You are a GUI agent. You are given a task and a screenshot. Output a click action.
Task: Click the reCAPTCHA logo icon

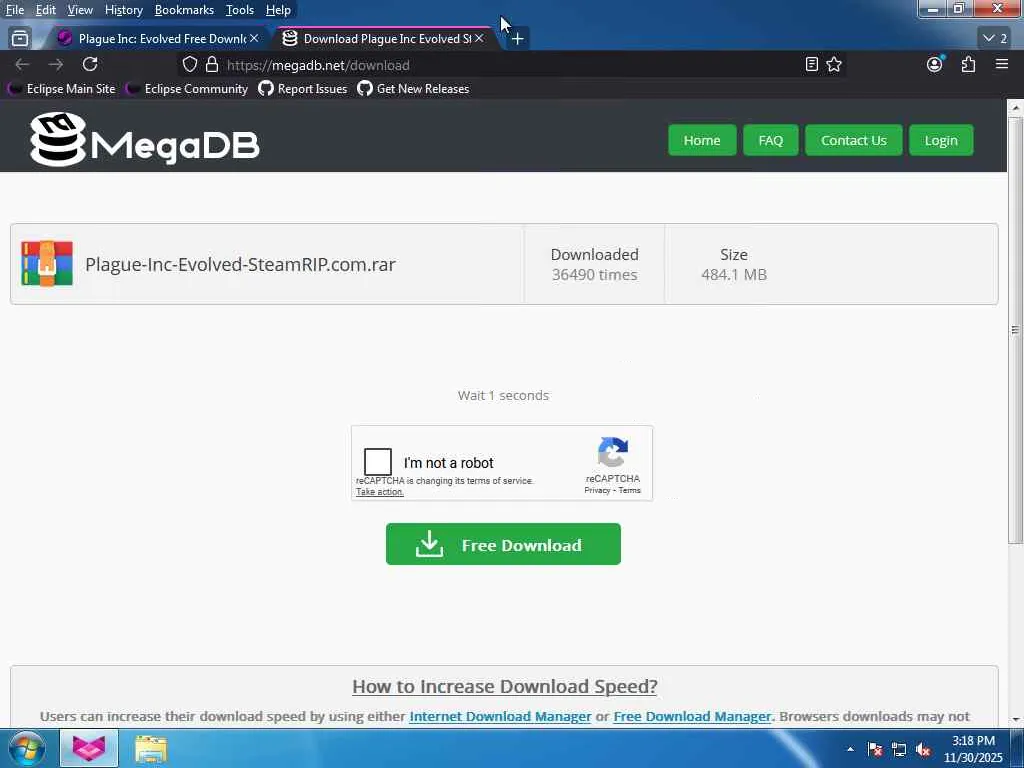tap(613, 452)
